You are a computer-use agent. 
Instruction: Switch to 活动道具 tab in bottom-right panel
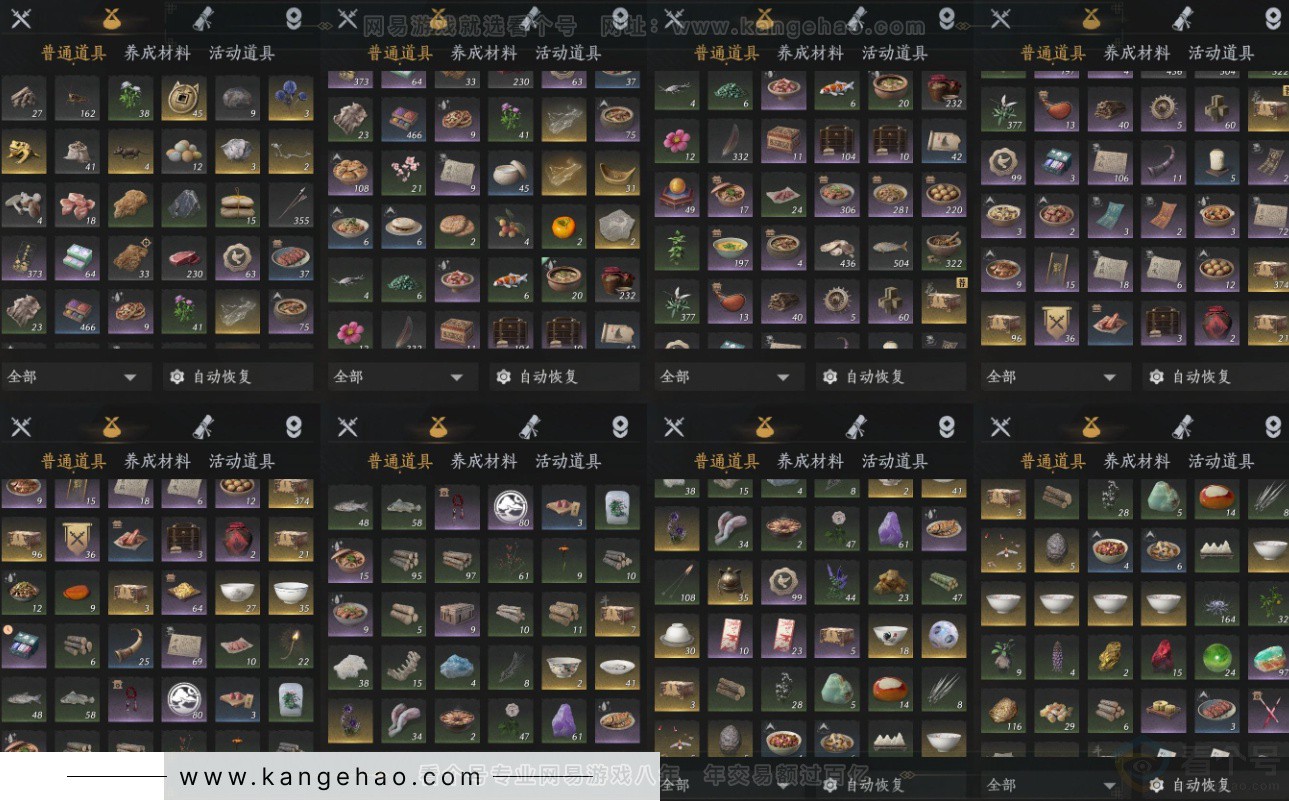coord(1221,461)
